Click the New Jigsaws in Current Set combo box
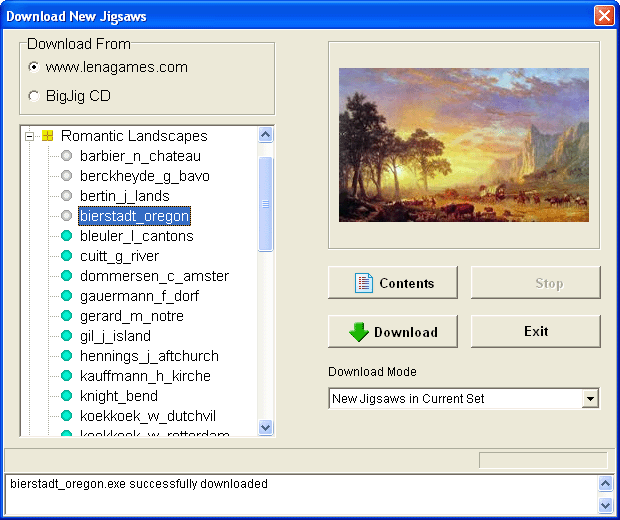Viewport: 620px width, 520px height. [x=464, y=399]
